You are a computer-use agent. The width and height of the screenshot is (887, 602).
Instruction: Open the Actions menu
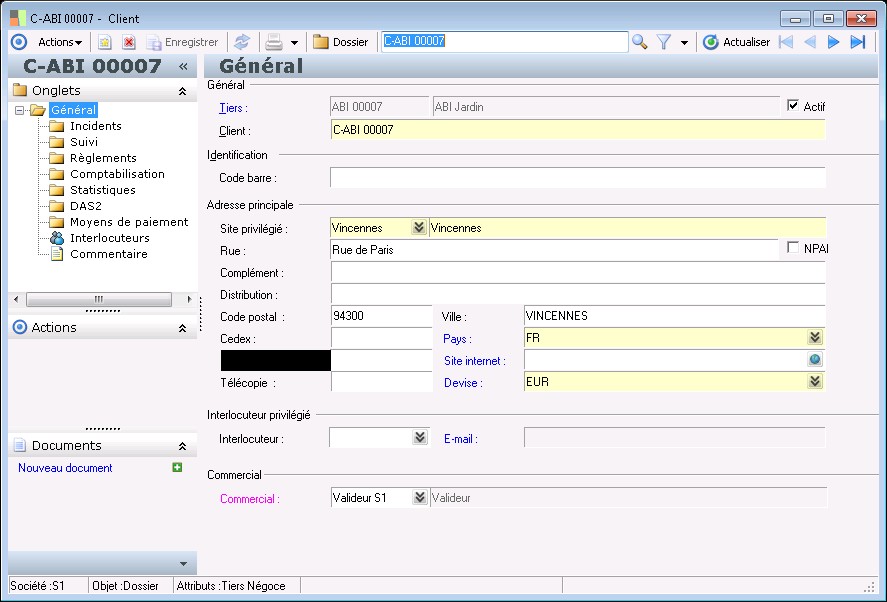click(x=59, y=42)
